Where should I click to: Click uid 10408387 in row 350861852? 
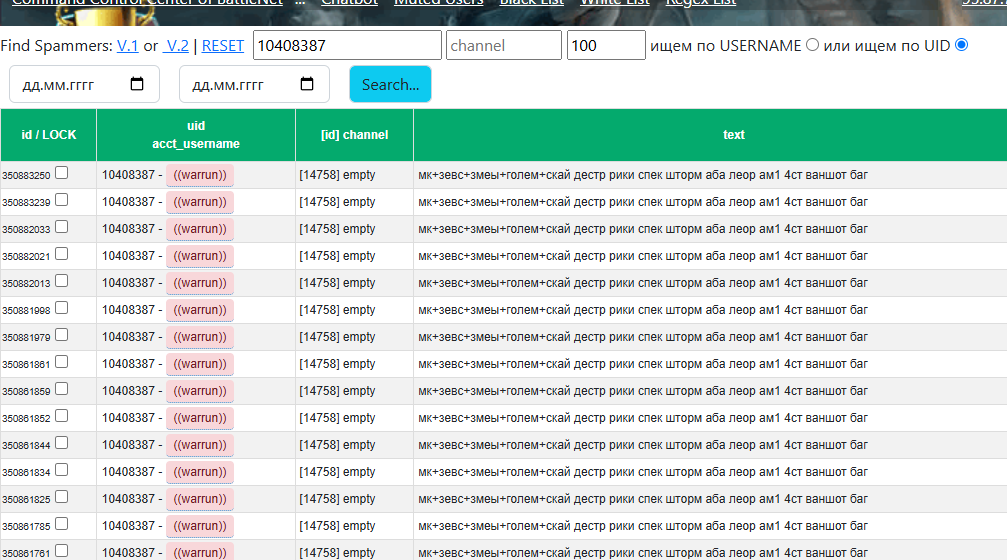128,417
